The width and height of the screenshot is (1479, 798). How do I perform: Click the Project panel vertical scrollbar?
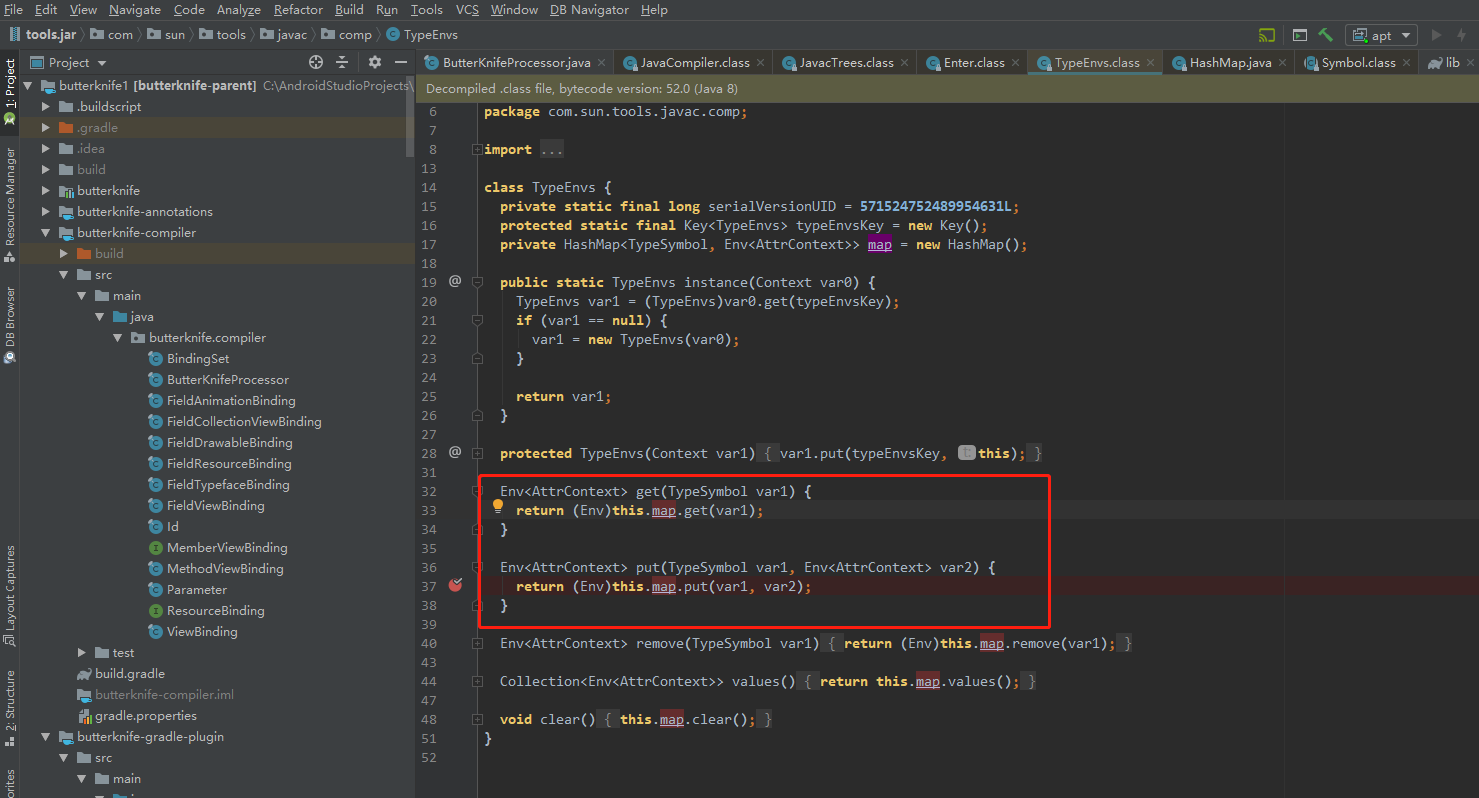point(410,117)
